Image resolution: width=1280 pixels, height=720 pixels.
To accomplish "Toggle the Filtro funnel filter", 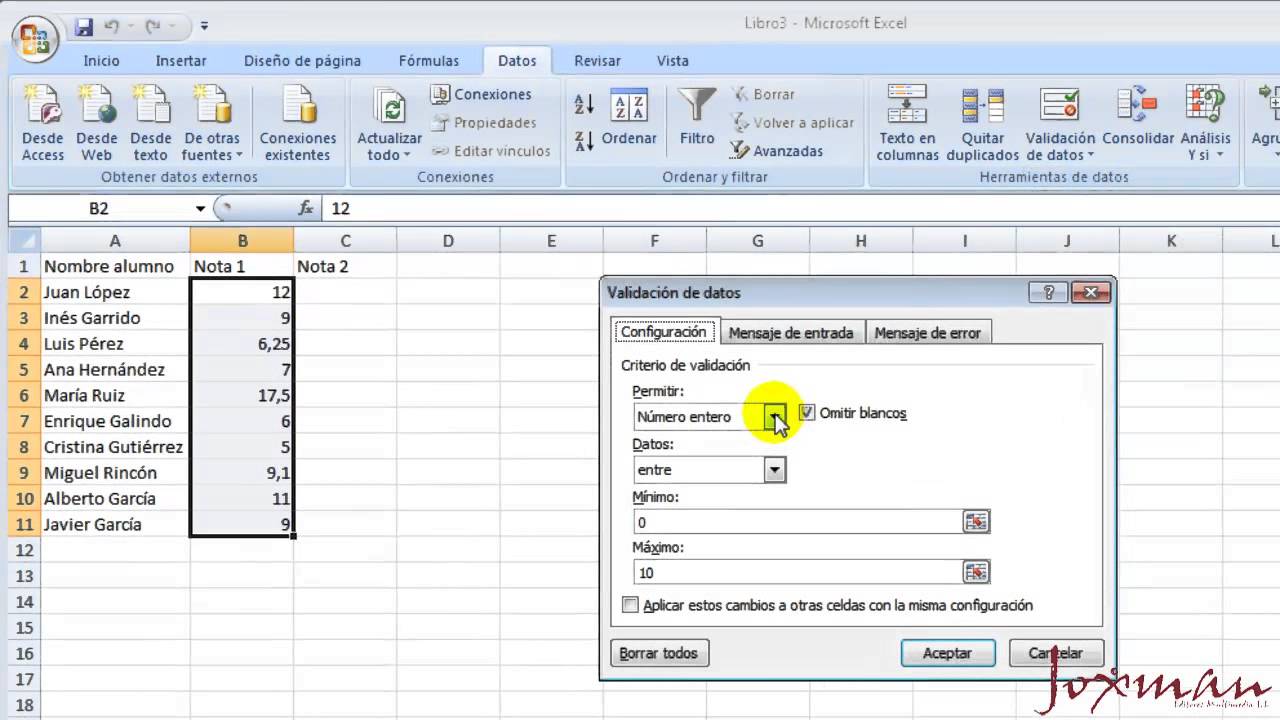I will (697, 117).
